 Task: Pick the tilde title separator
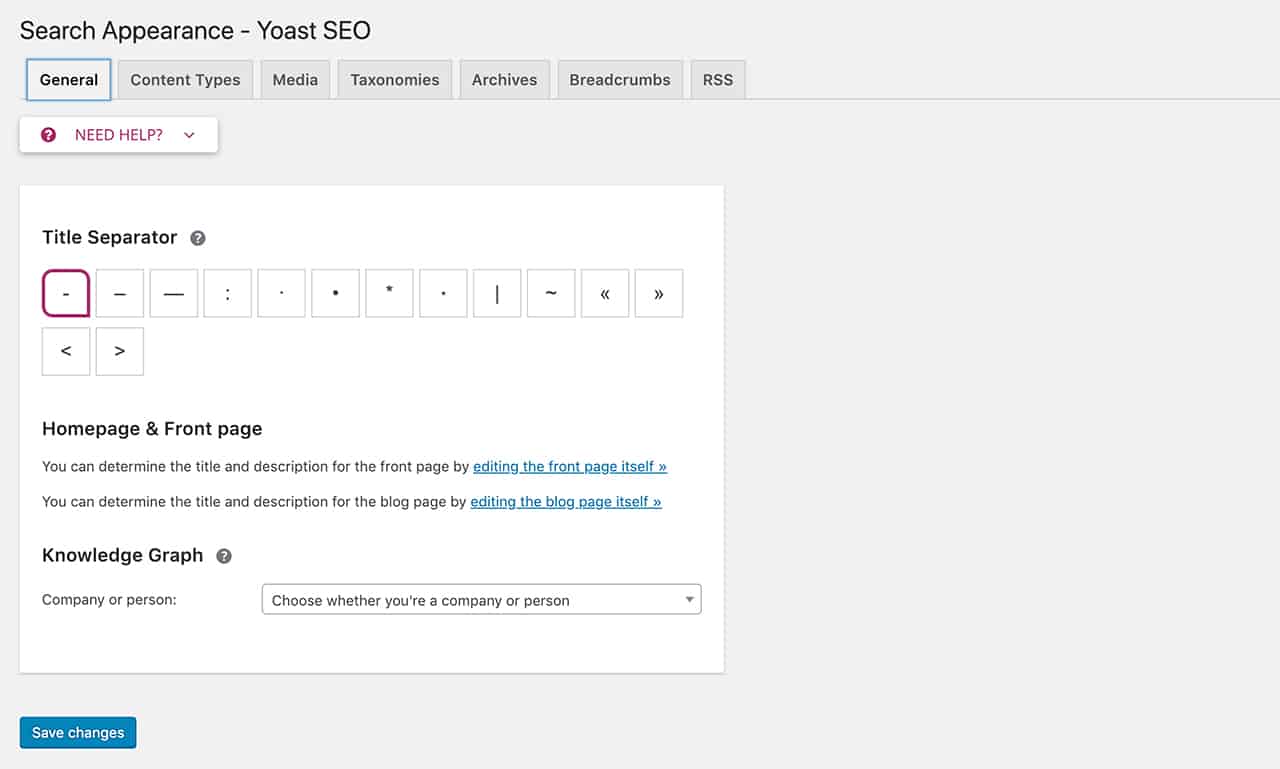pyautogui.click(x=552, y=293)
